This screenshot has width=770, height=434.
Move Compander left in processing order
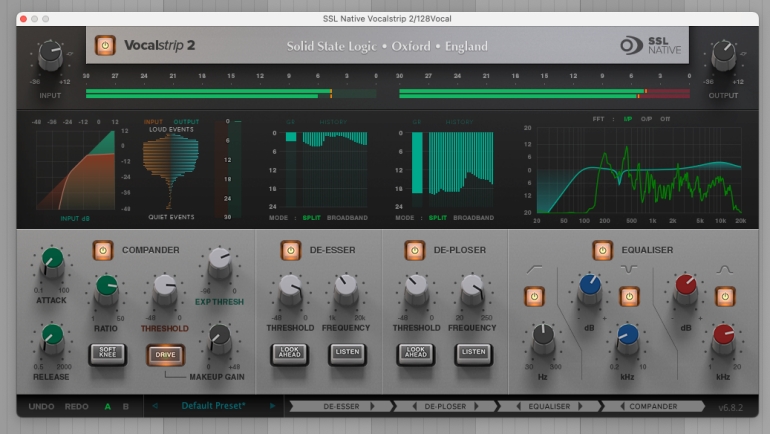(623, 407)
